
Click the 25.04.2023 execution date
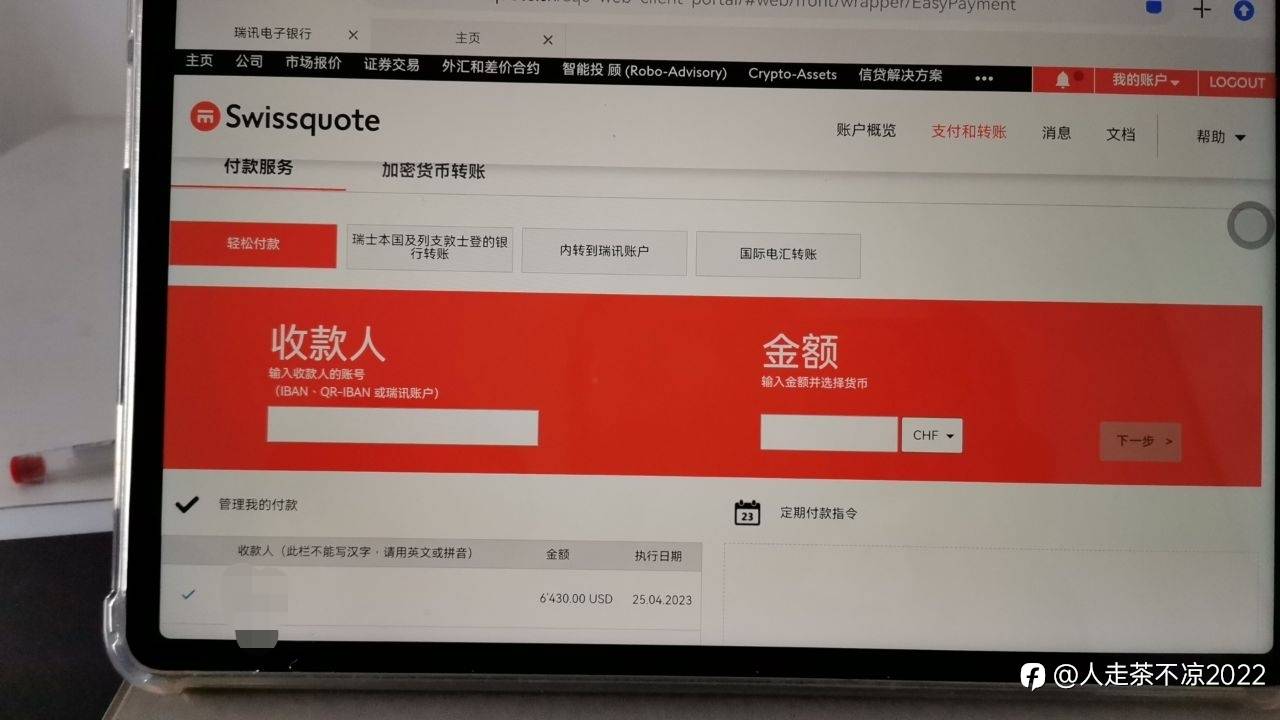[x=662, y=600]
